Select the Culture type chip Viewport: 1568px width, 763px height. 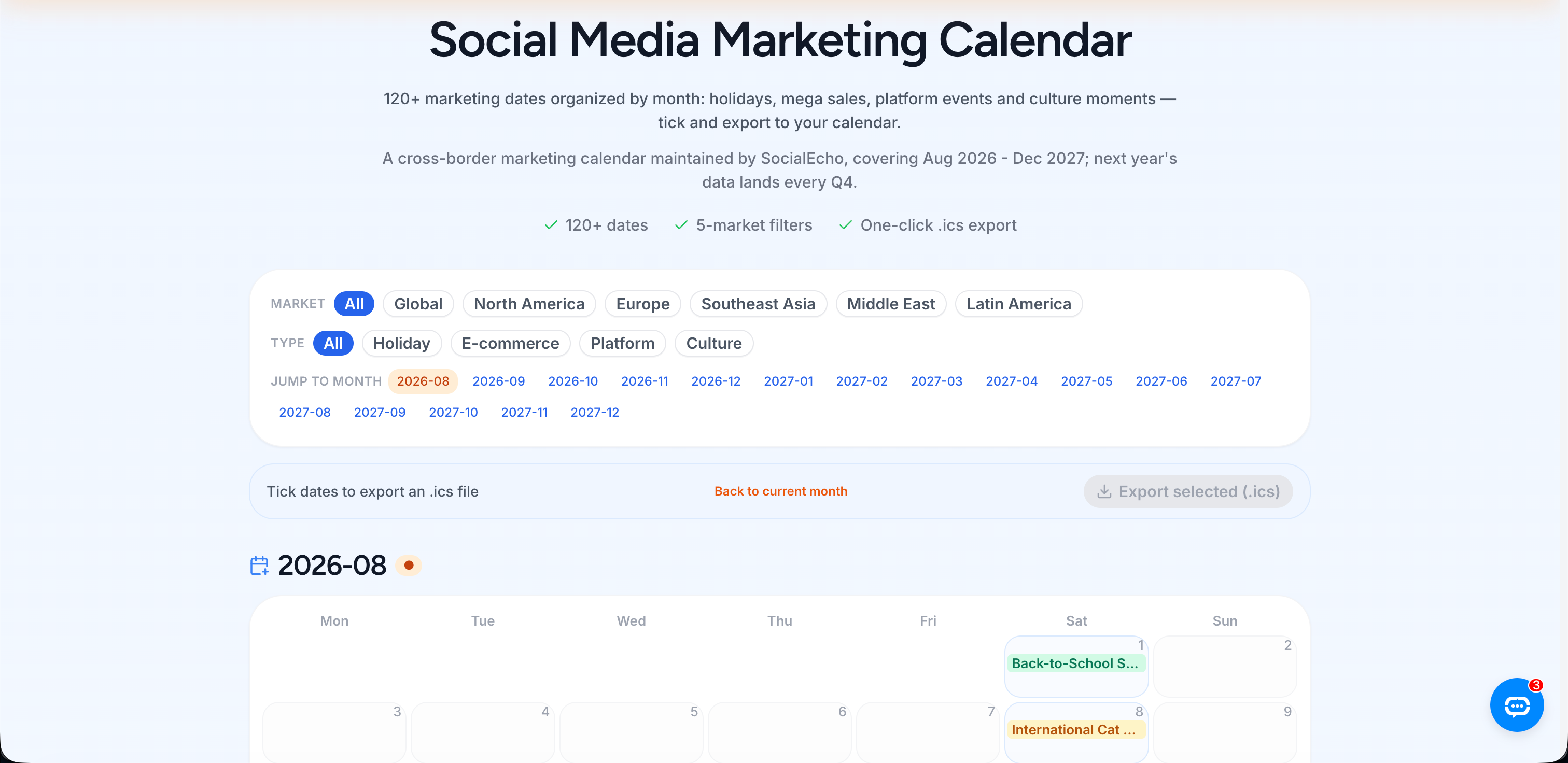coord(714,343)
